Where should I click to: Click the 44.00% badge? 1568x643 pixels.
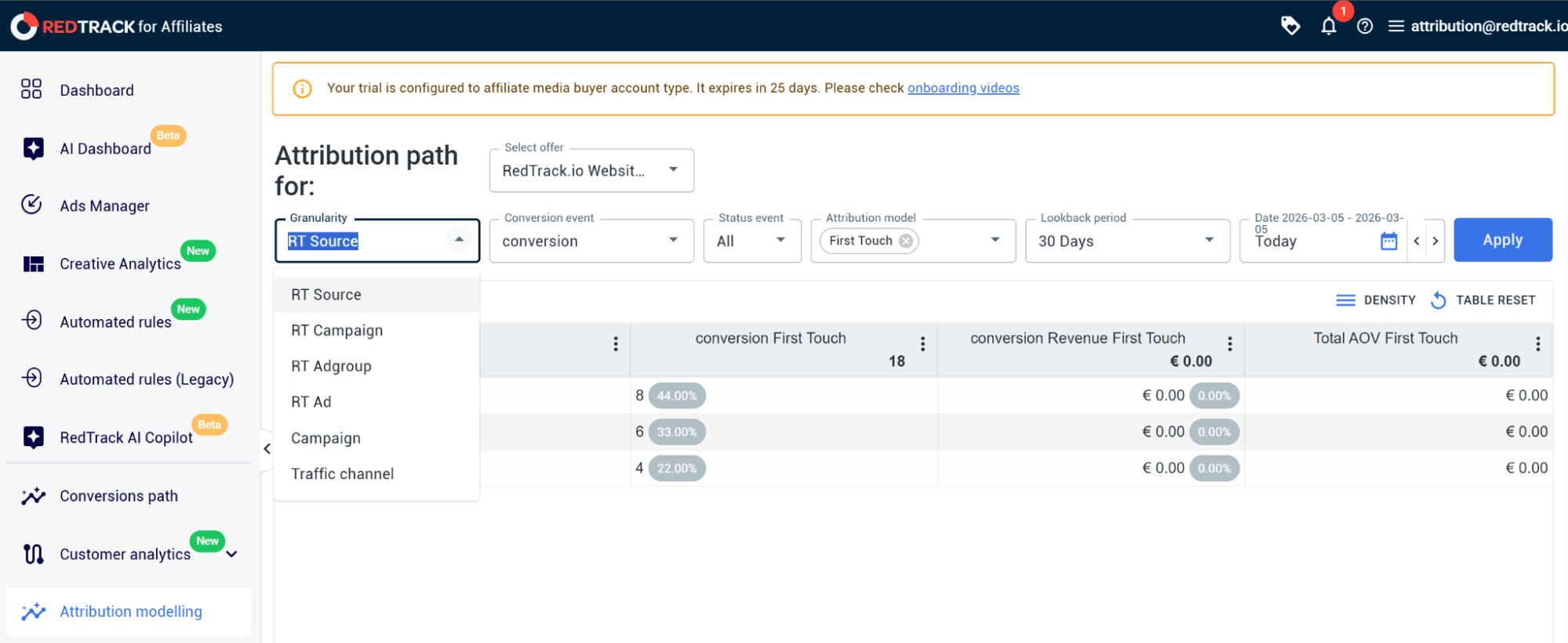point(677,396)
